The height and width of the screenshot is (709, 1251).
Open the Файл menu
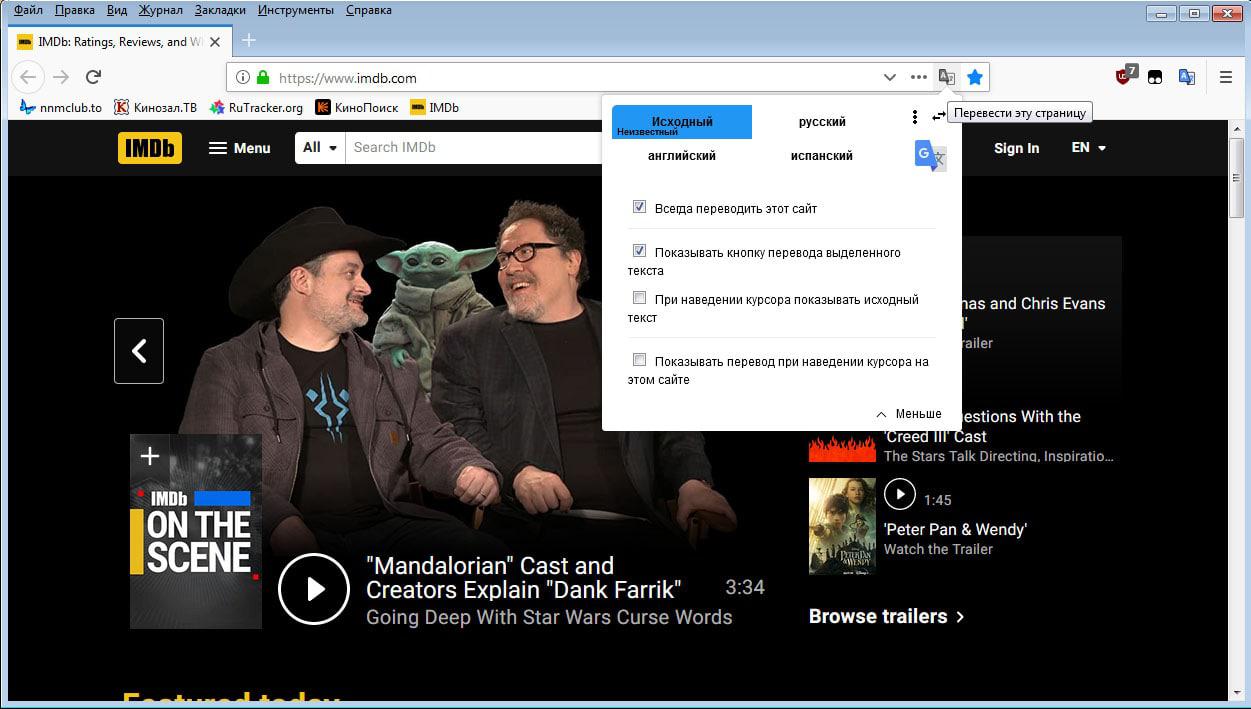28,10
